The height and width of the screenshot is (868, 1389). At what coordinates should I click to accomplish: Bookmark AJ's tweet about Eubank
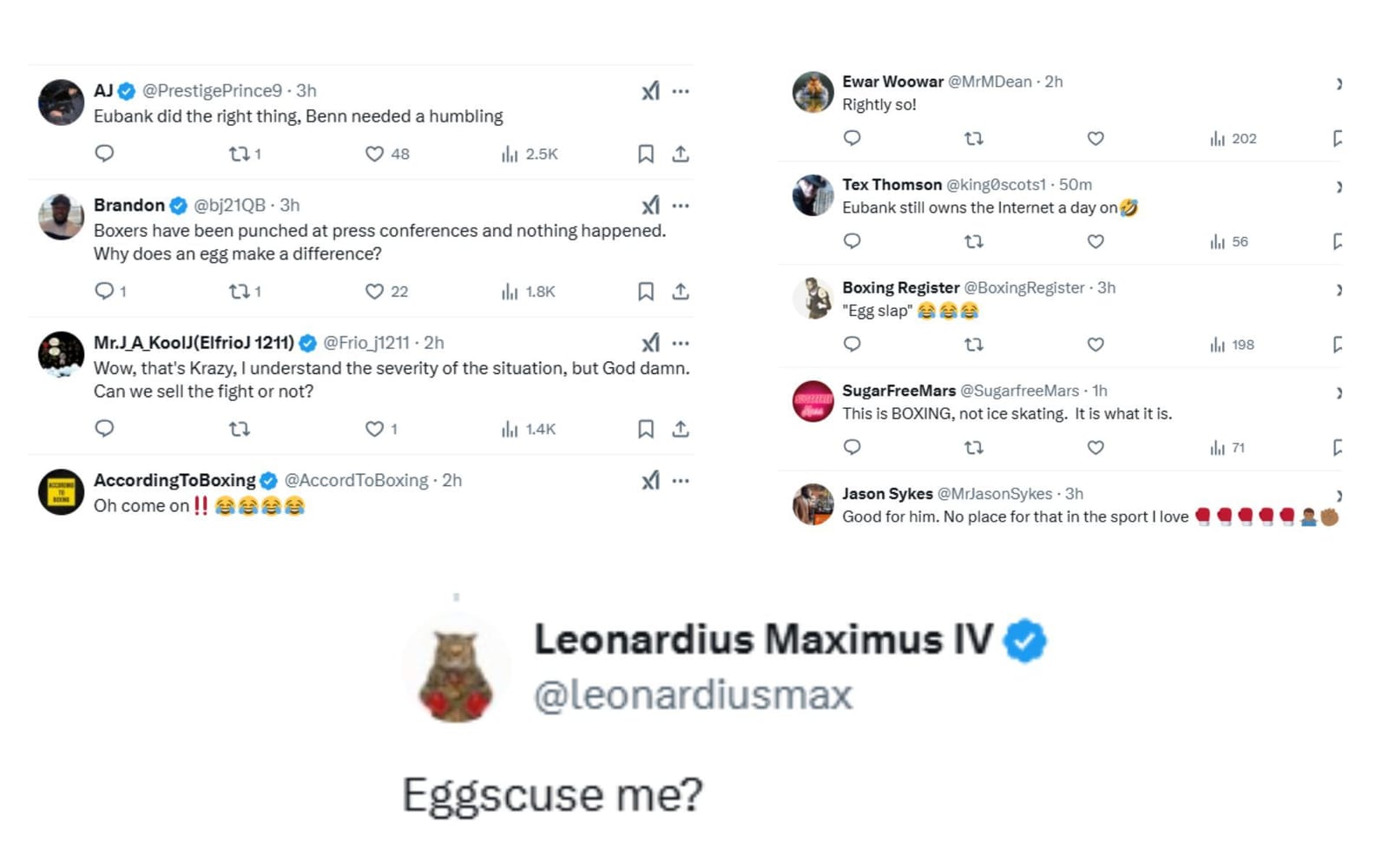pos(645,154)
